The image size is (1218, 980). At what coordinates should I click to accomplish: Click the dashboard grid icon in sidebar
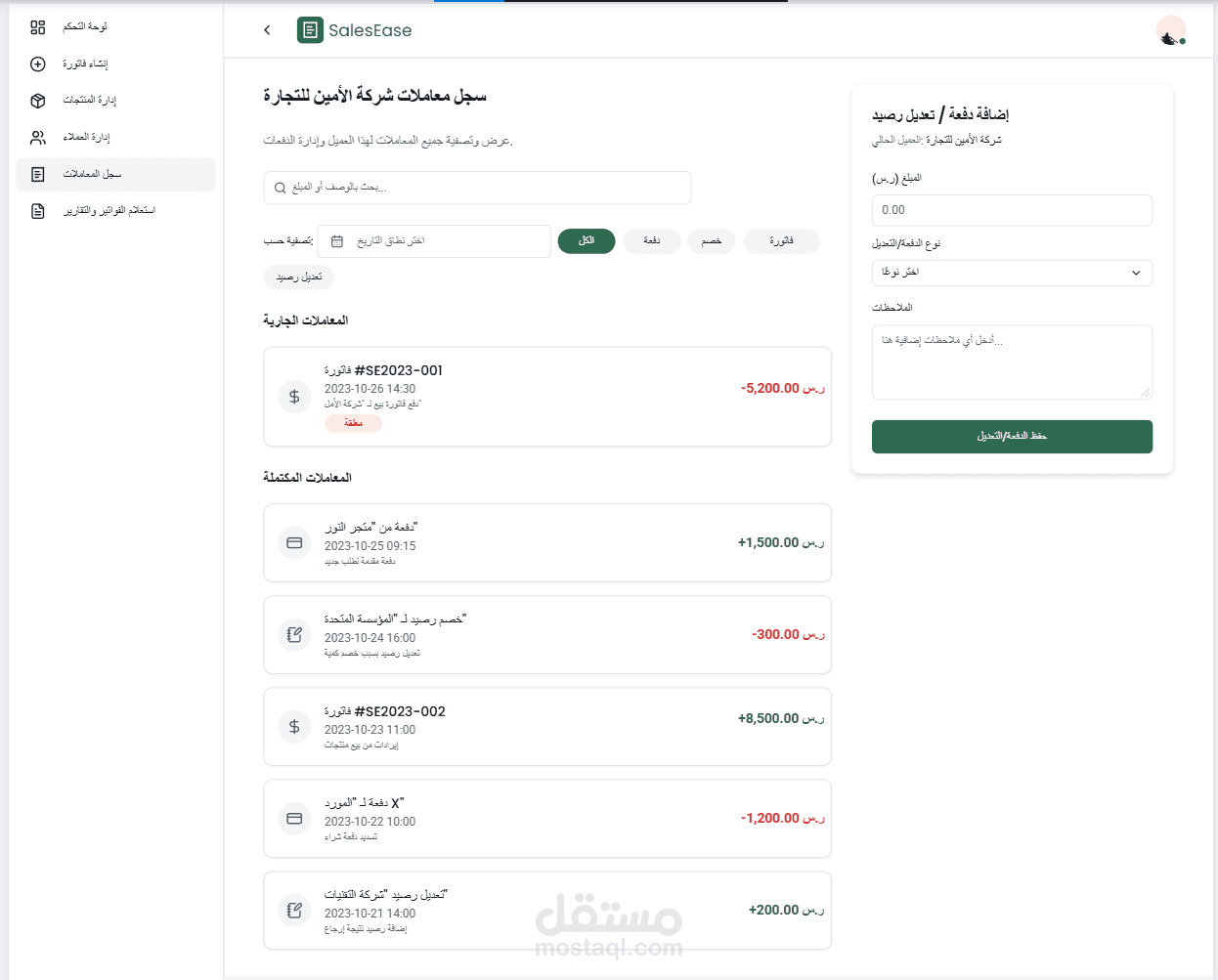38,27
